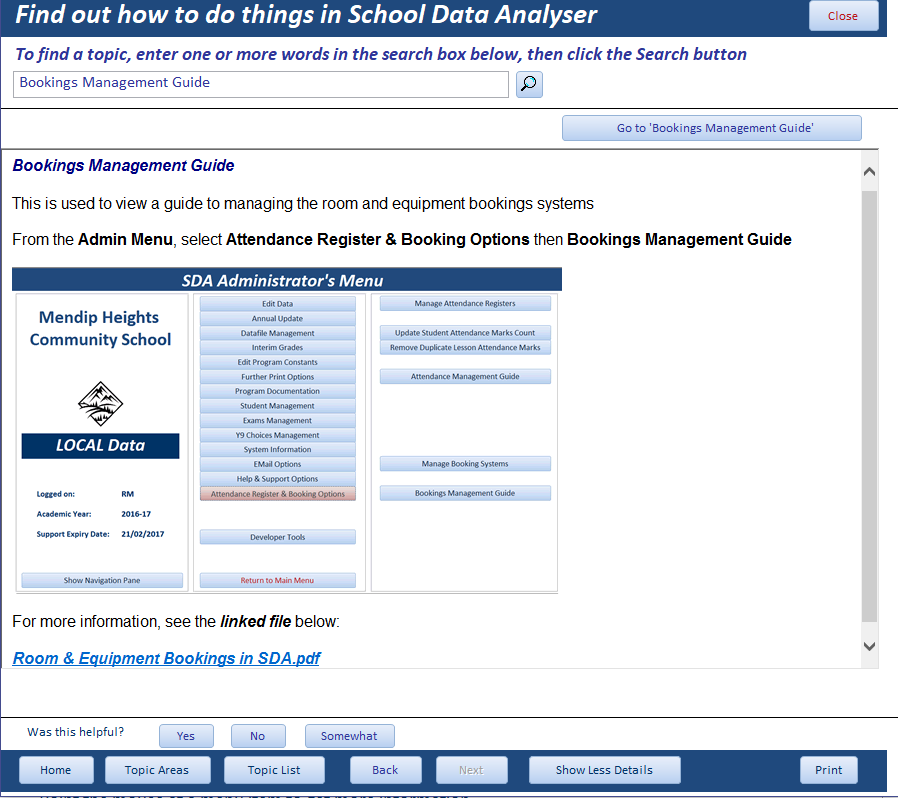
Task: Click Interim Grades menu item
Action: [x=278, y=347]
